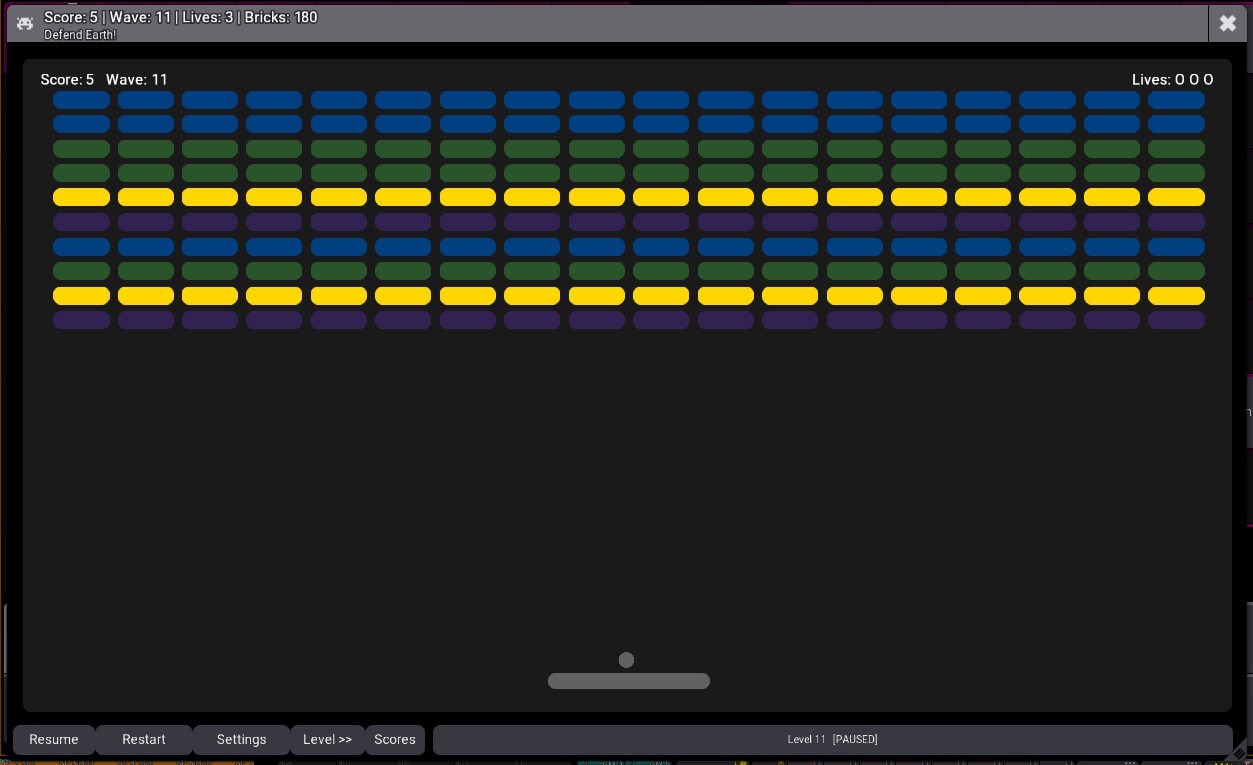
Task: Skip ahead with the Level >> button
Action: [327, 740]
